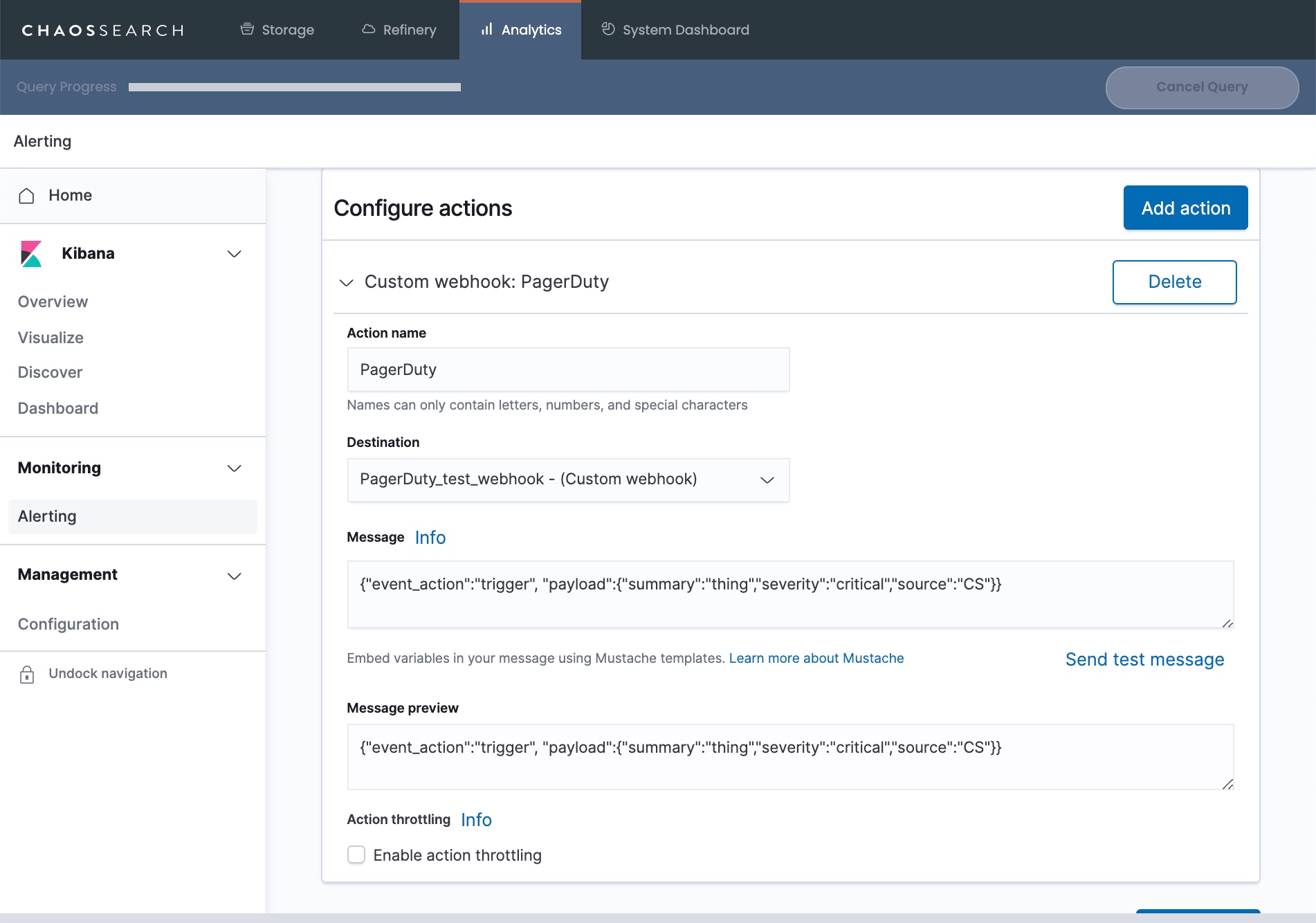Collapse the Custom webhook: PagerDuty accordion
This screenshot has width=1316, height=923.
coord(347,282)
